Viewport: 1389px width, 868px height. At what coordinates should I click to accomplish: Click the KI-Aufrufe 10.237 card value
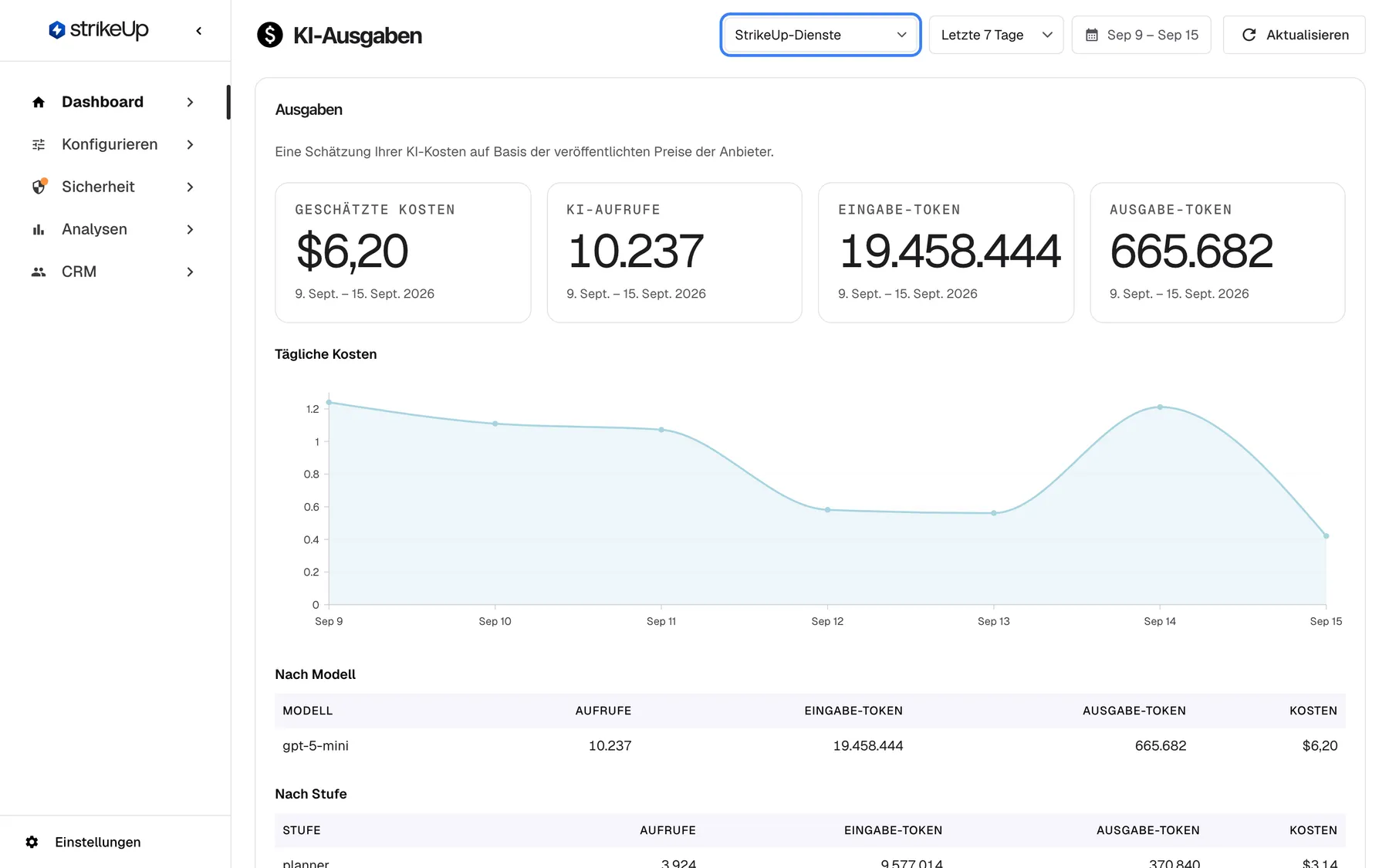(x=636, y=252)
